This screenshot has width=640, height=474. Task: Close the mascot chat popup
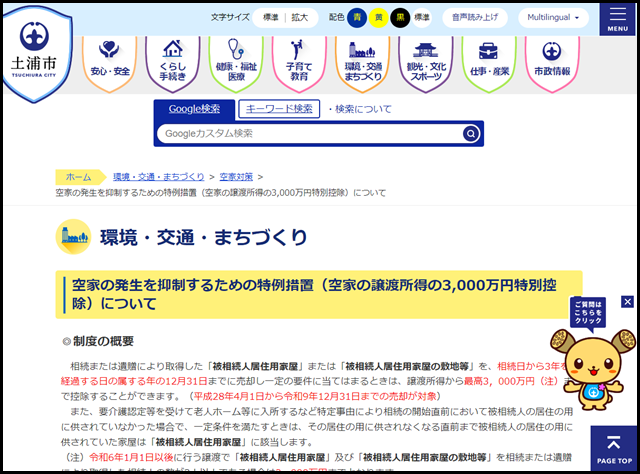tap(627, 302)
